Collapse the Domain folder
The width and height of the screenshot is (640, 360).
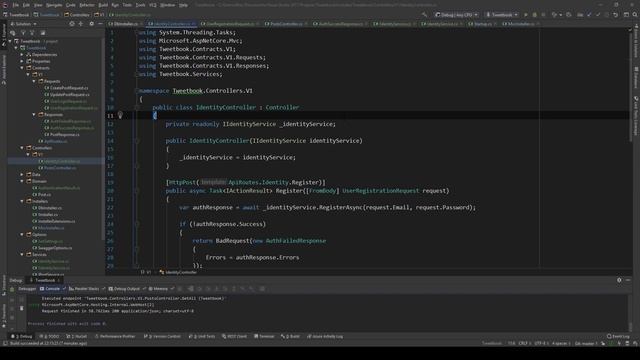point(22,181)
